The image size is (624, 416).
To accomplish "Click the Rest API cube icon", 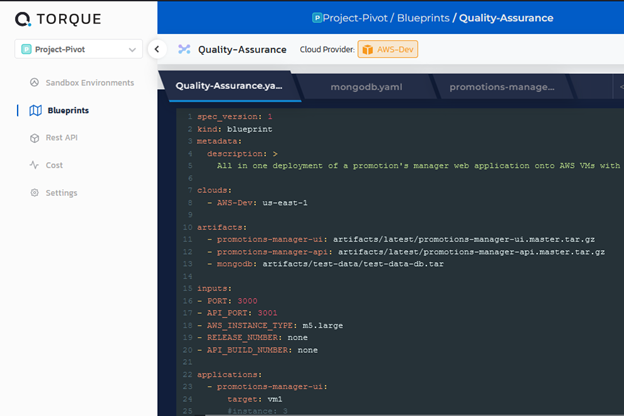I will [35, 138].
